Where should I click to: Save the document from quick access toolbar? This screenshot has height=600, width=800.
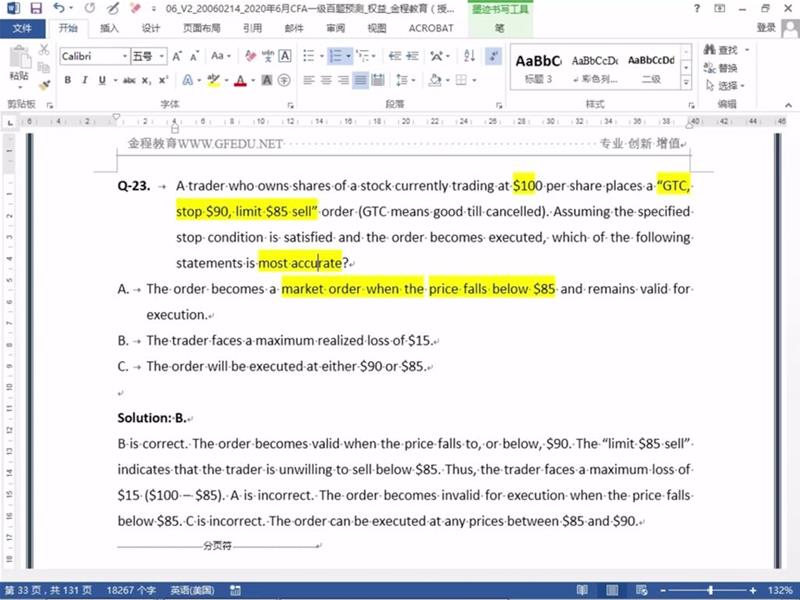[x=36, y=8]
